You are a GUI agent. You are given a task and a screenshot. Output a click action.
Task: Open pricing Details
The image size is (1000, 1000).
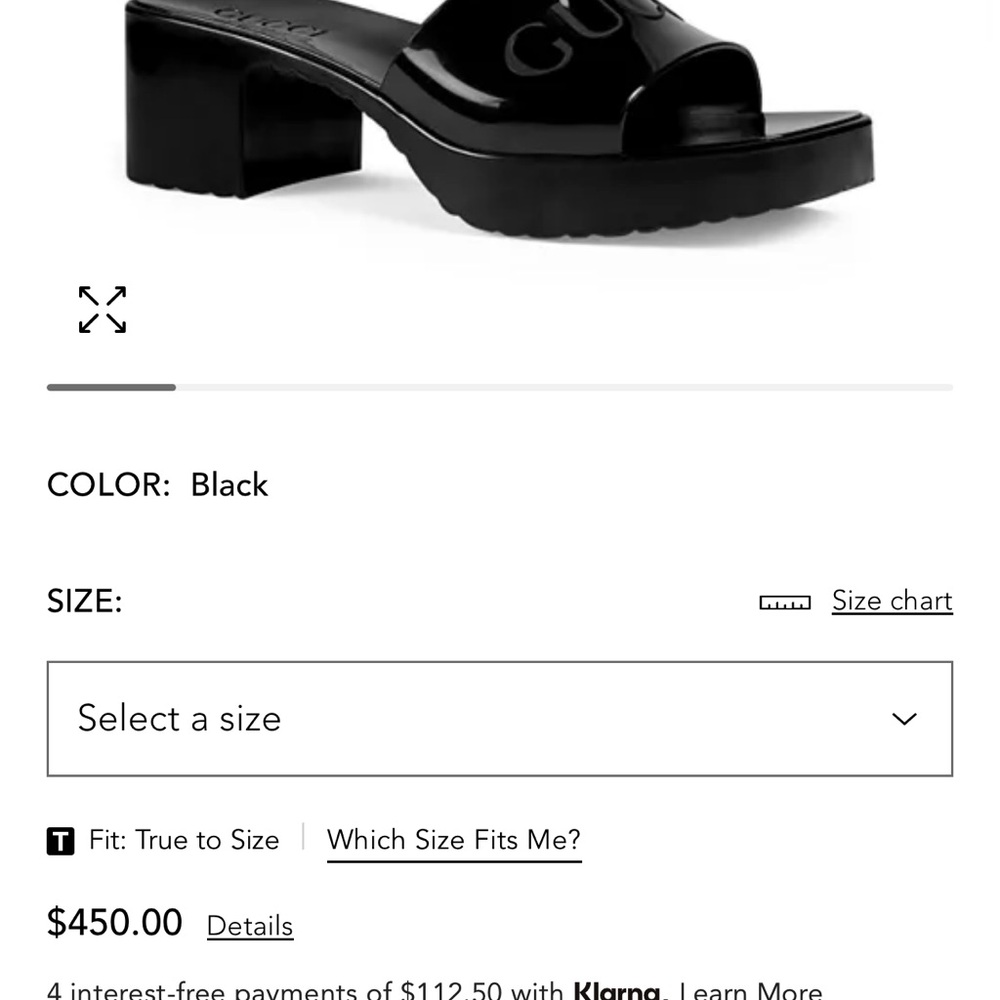tap(249, 926)
